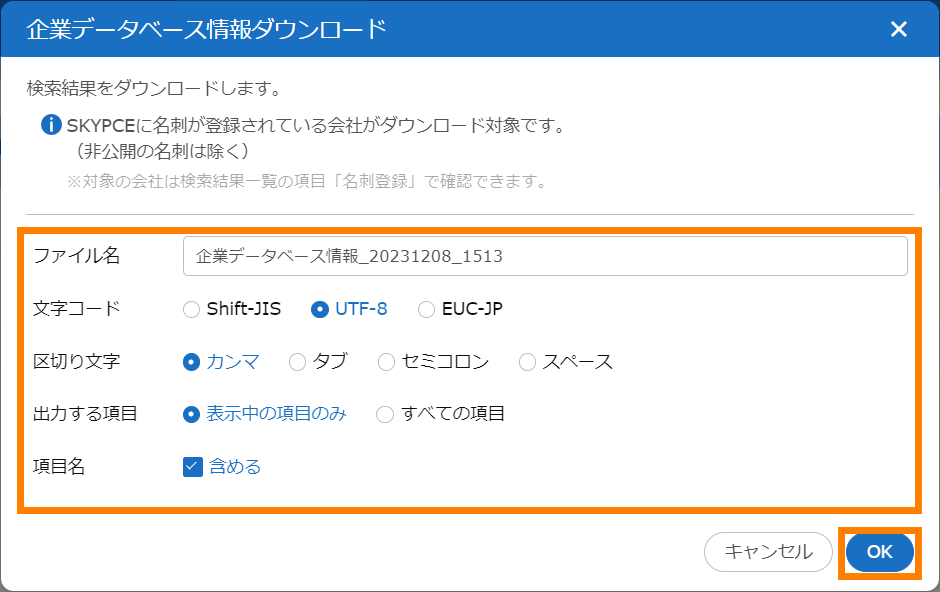The width and height of the screenshot is (940, 592).
Task: Click the 項目名 row label
Action: (59, 467)
